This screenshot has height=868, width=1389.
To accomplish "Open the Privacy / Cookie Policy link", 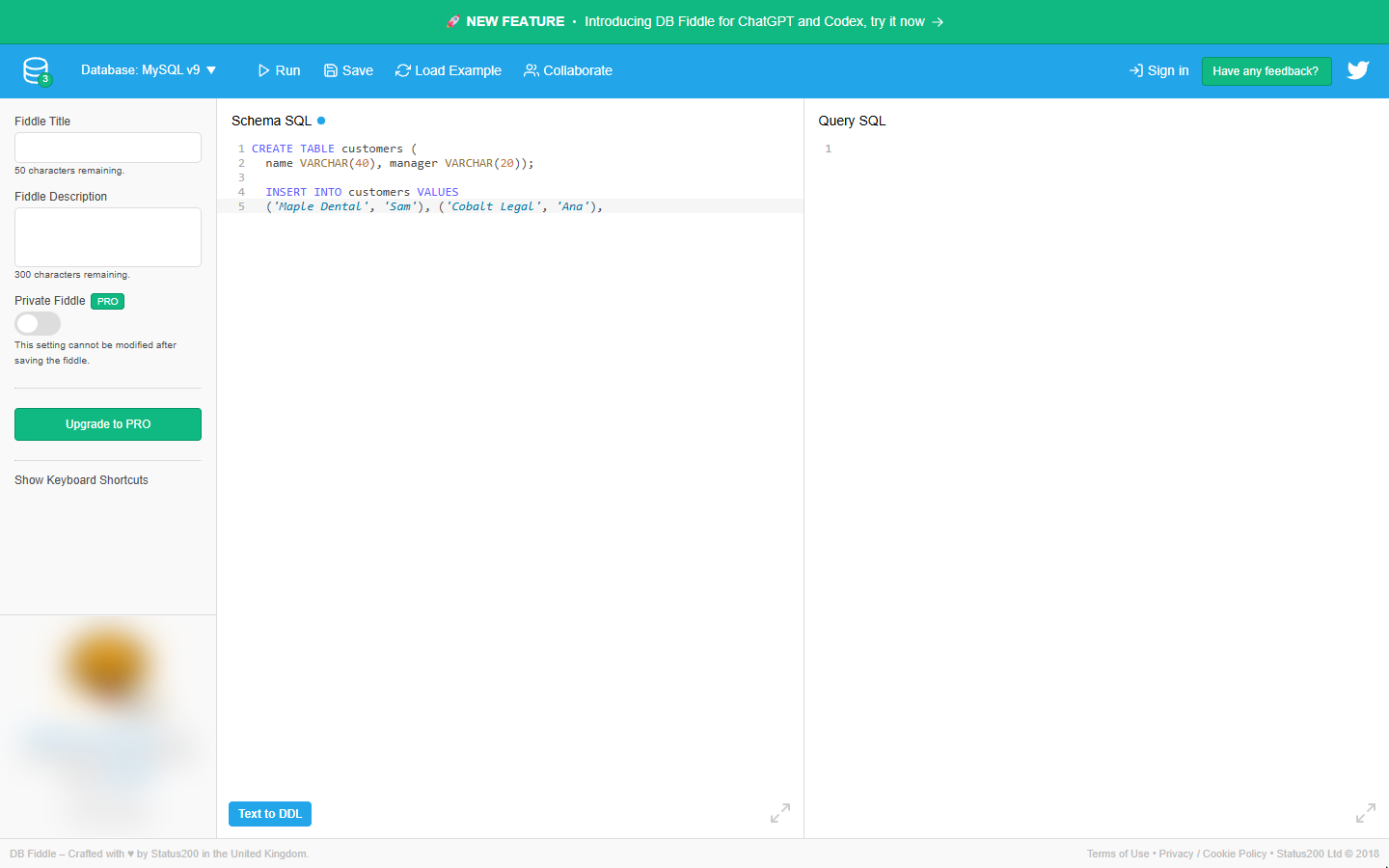I will (1212, 854).
